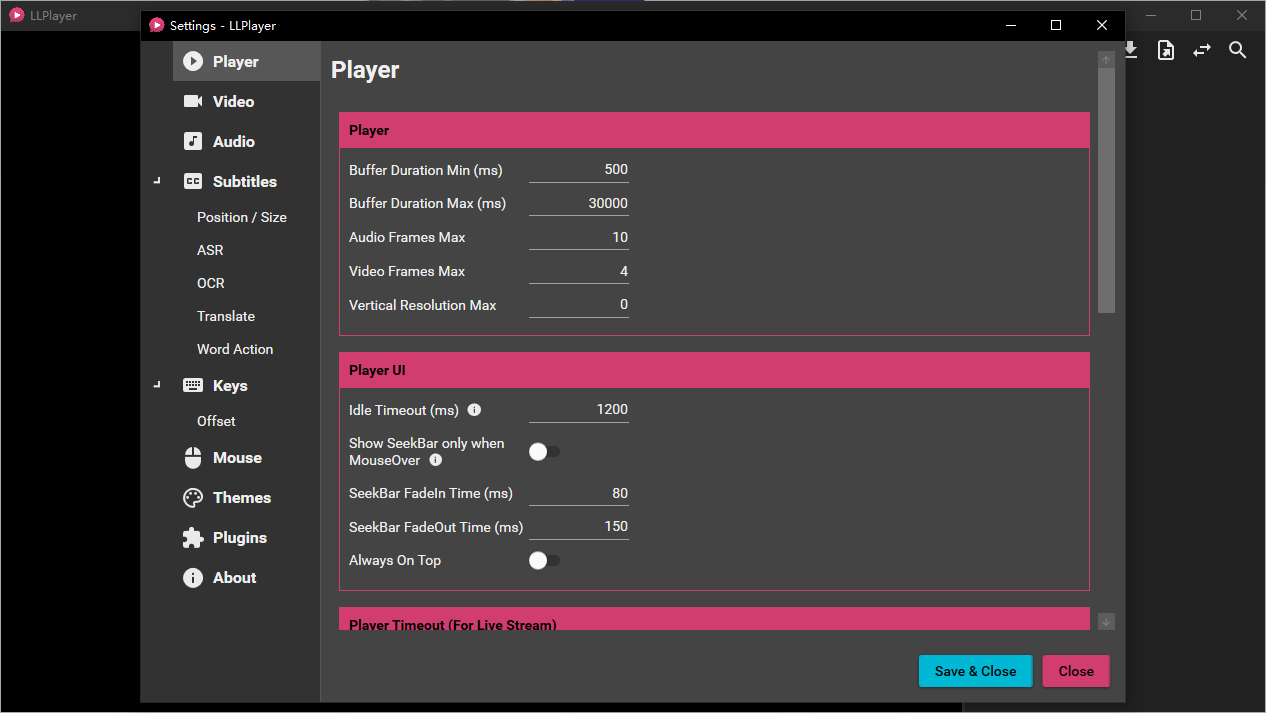Click info icon next to Show SeekBar MouseOver
Viewport: 1266px width, 713px height.
click(435, 460)
